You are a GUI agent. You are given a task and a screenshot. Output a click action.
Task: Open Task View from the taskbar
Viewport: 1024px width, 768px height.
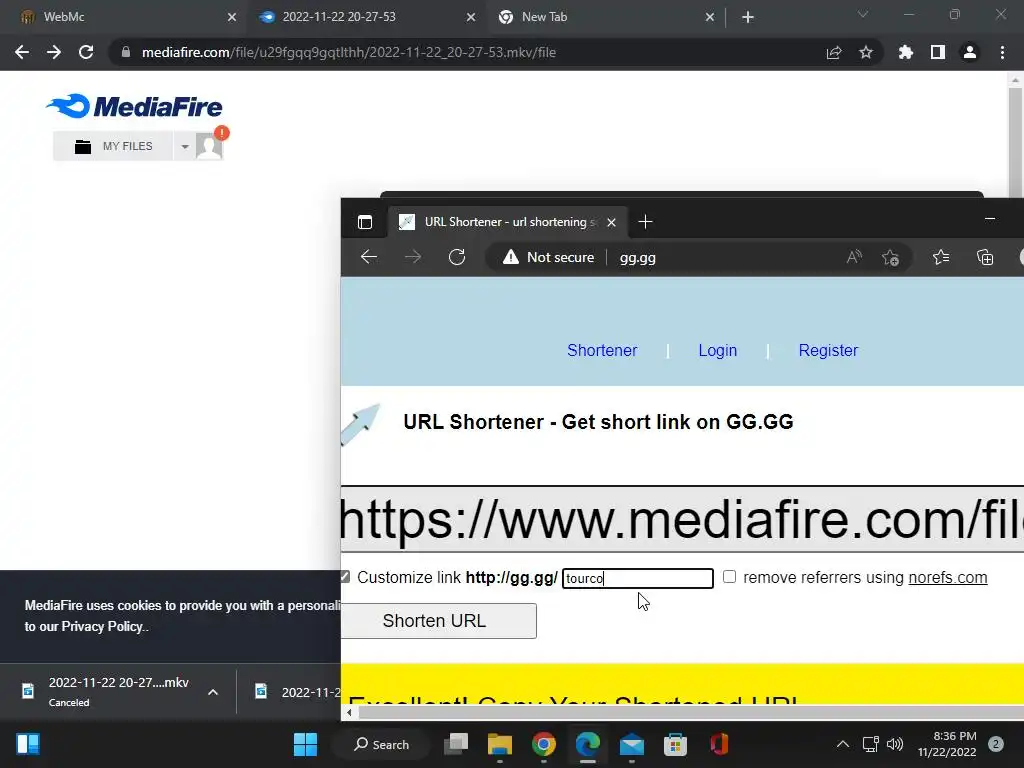click(456, 744)
